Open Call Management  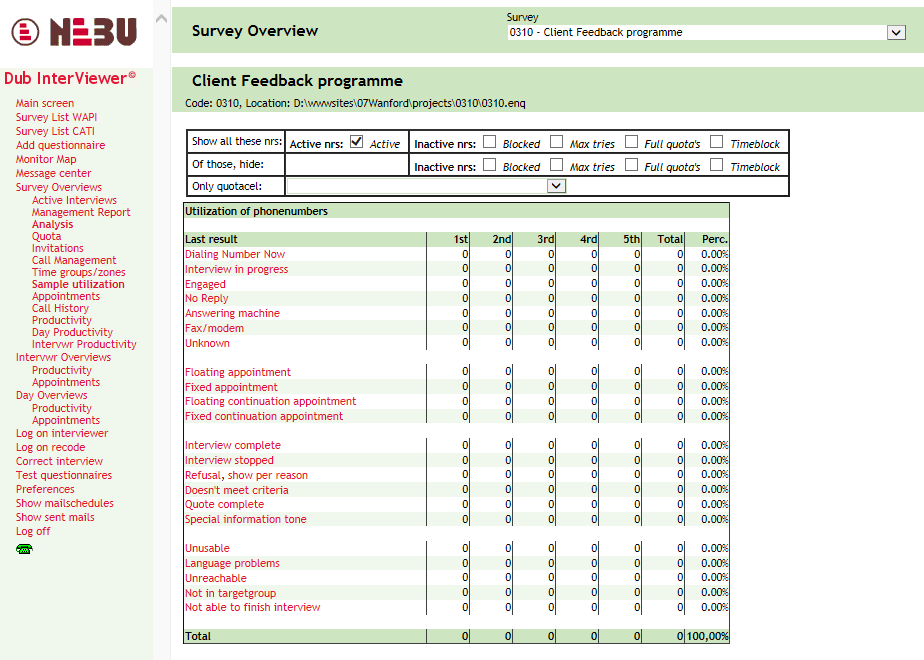coord(74,260)
